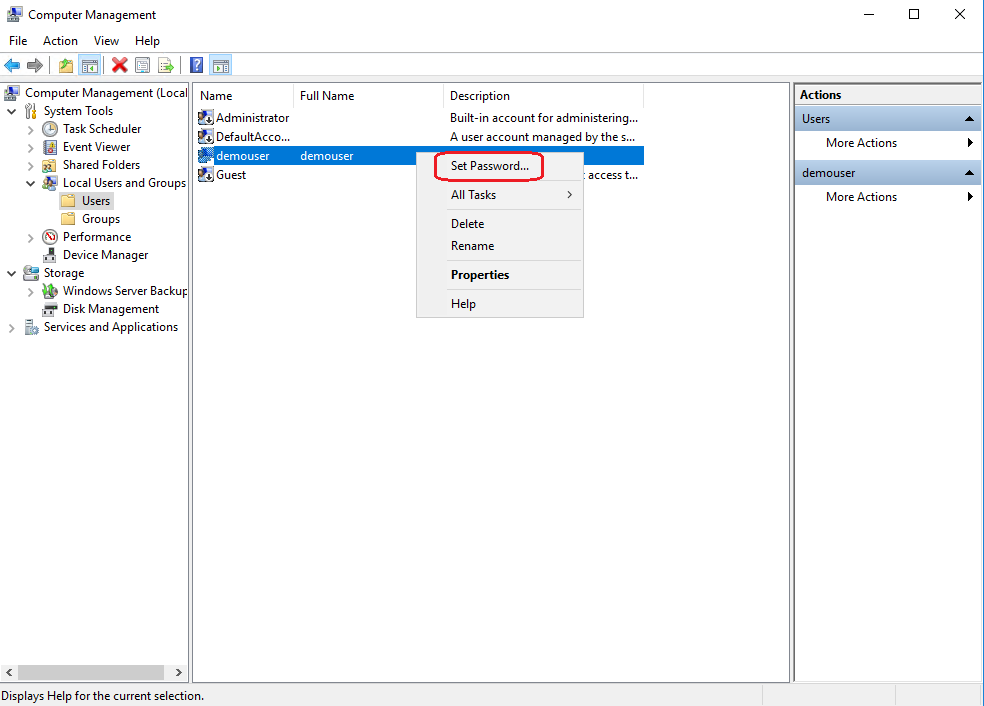984x706 pixels.
Task: Collapse the Users section in Actions pane
Action: [x=969, y=119]
